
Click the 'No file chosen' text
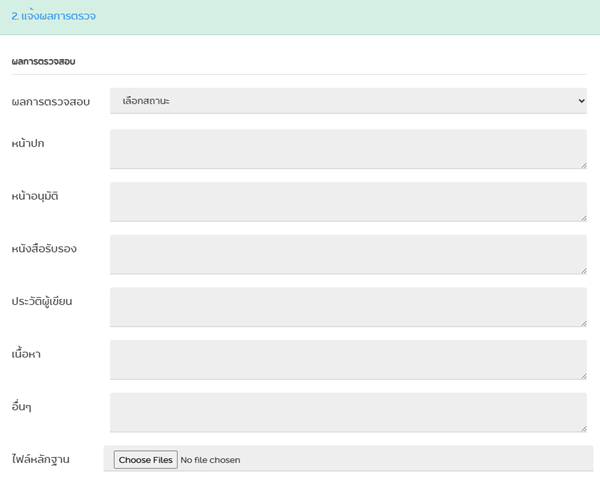coord(210,460)
